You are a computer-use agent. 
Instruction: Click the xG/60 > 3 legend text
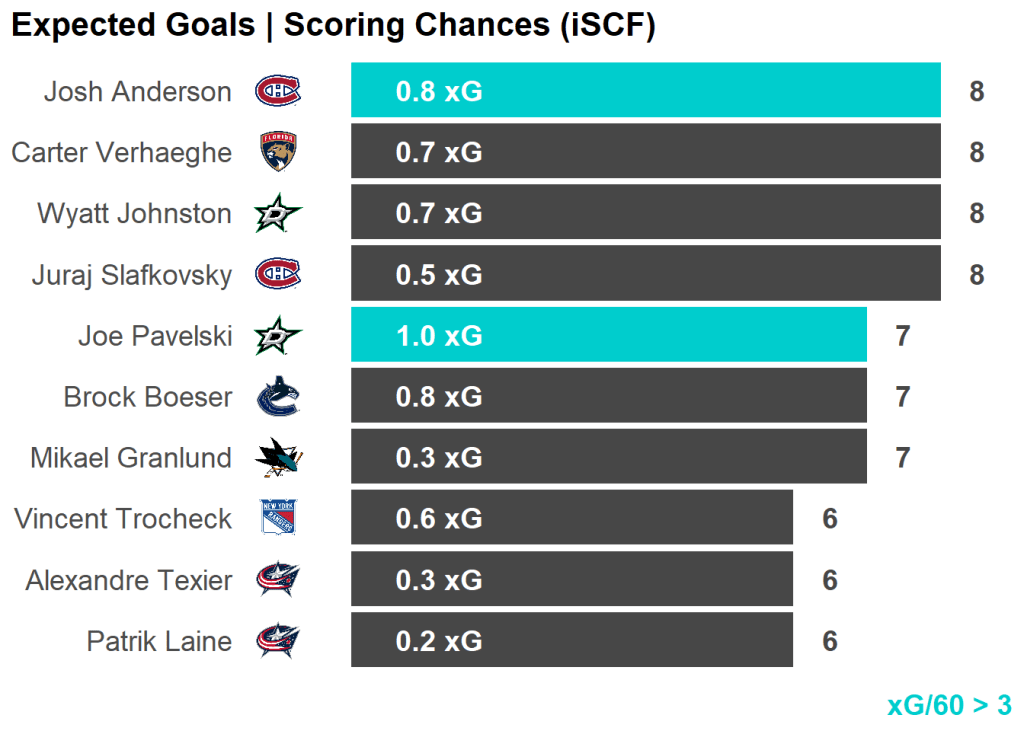pos(949,705)
